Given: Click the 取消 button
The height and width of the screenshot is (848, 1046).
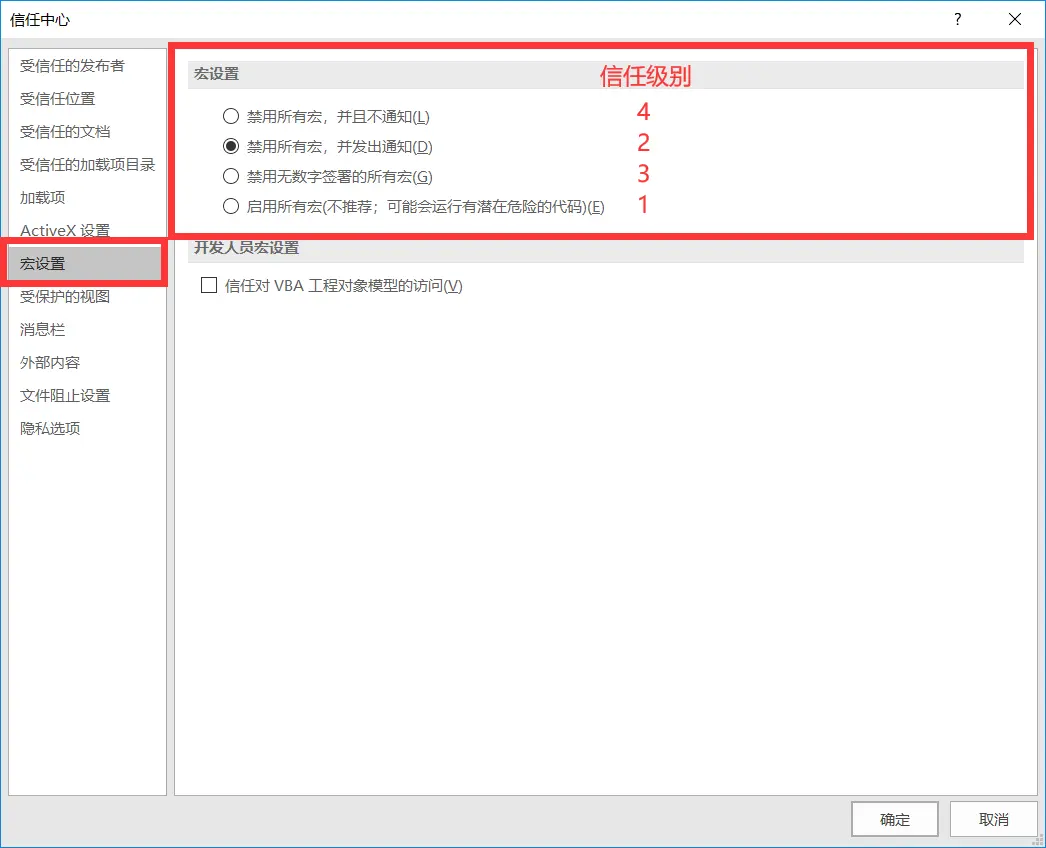Looking at the screenshot, I should tap(993, 819).
